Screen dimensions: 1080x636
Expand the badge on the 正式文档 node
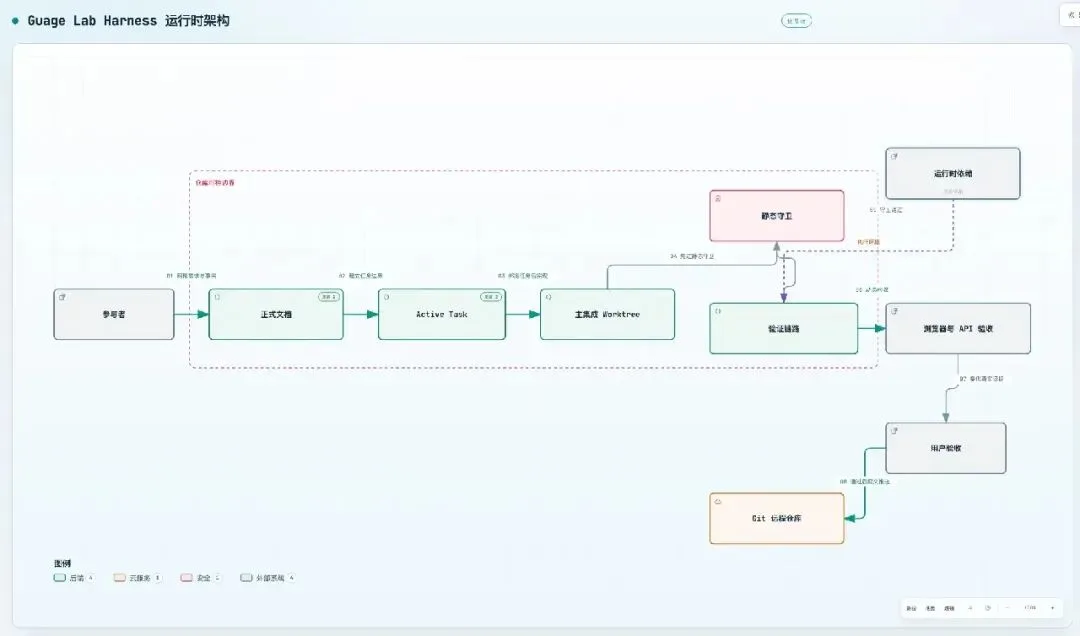click(329, 297)
